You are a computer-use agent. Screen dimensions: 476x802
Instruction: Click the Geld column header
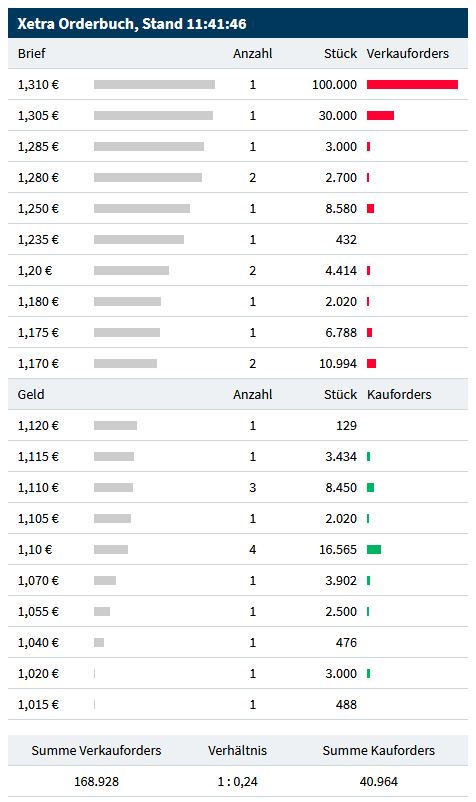point(31,394)
